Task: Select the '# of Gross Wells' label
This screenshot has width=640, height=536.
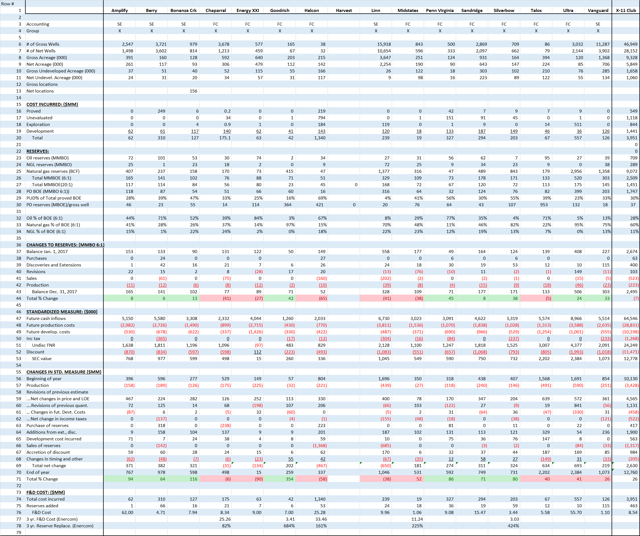Action: click(x=43, y=44)
